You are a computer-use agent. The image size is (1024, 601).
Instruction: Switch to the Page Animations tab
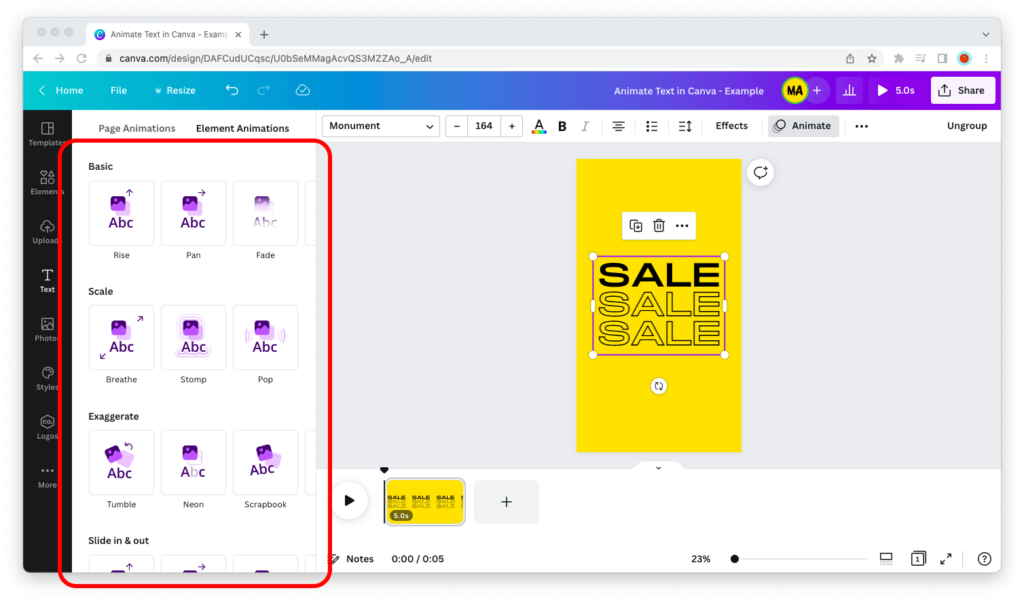tap(136, 128)
